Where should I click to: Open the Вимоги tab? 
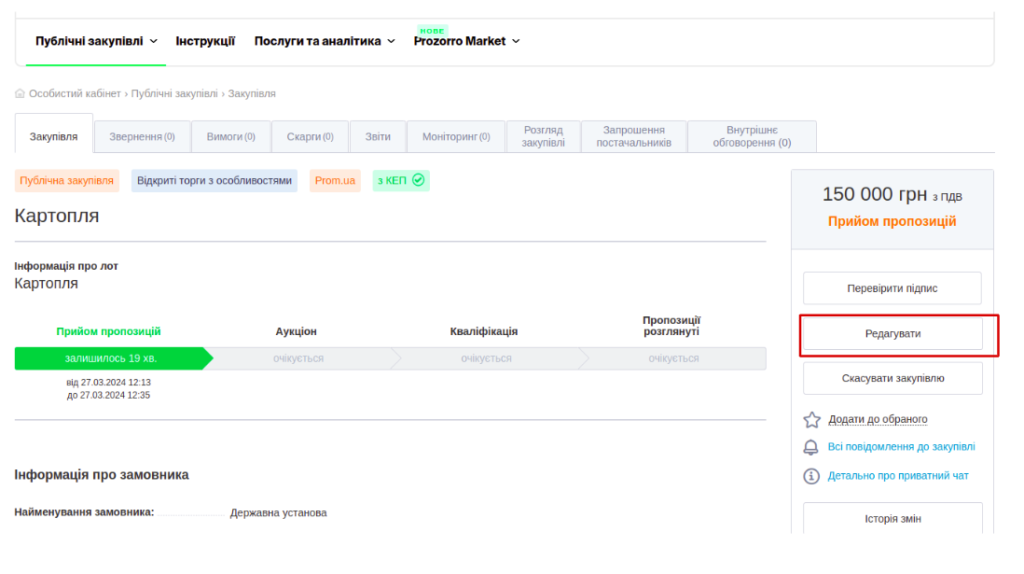(231, 137)
